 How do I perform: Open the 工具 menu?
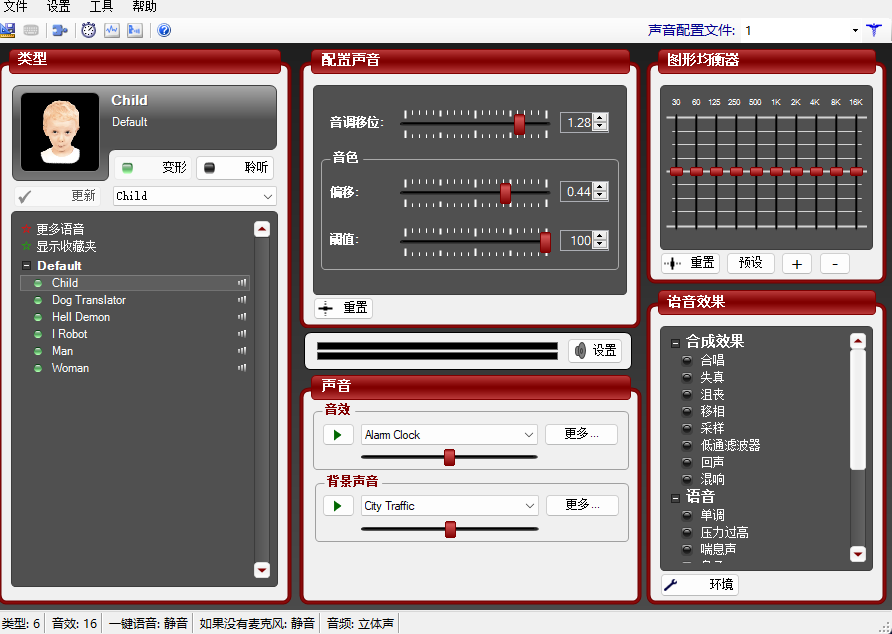(x=101, y=7)
